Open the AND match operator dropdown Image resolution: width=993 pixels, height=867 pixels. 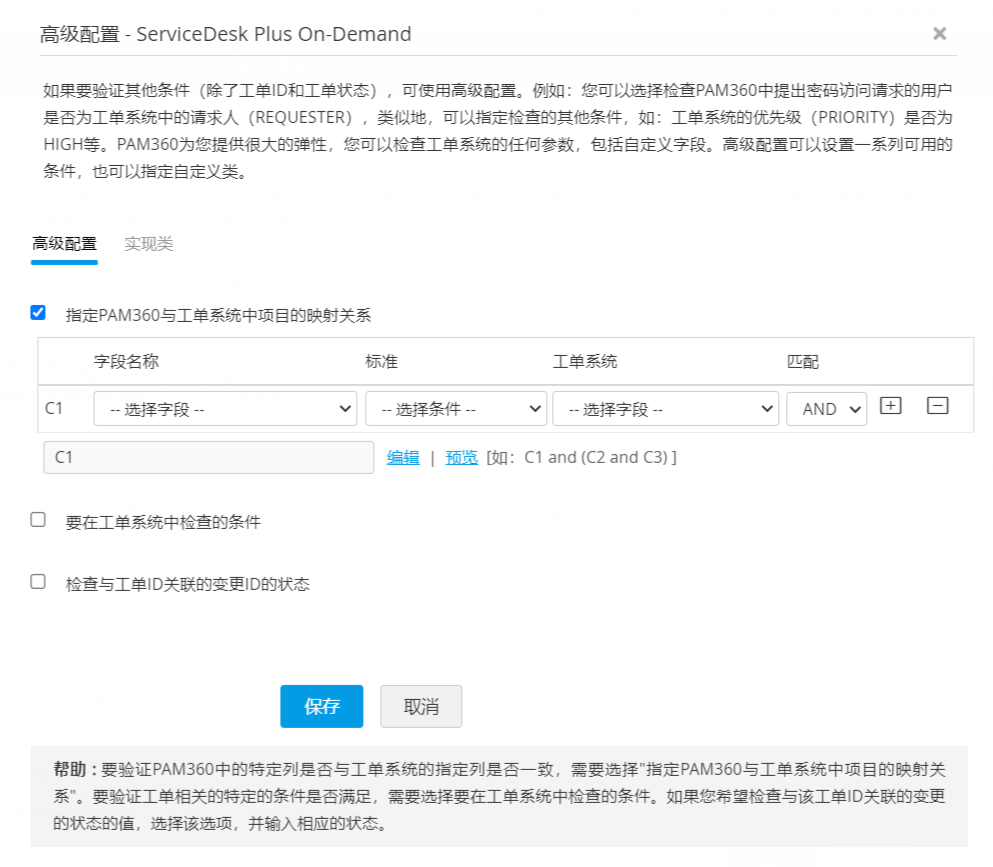click(826, 409)
